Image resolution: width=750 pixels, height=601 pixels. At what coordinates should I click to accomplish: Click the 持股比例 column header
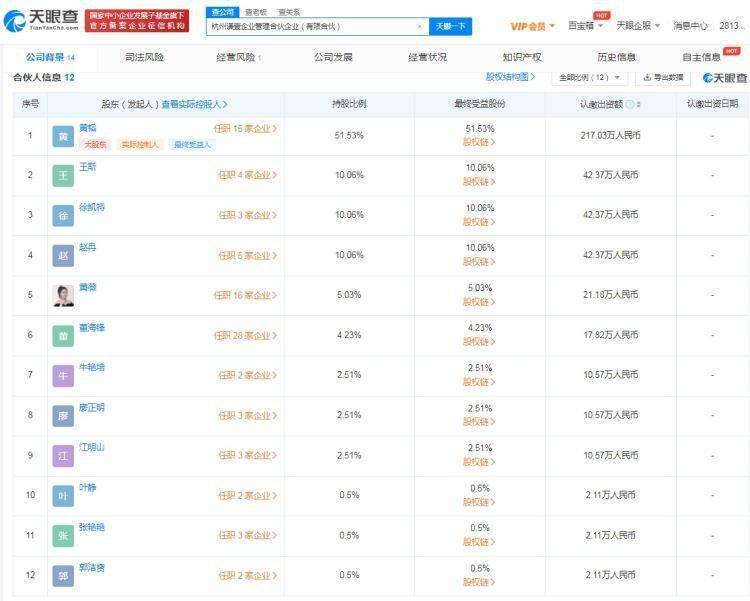tap(349, 104)
